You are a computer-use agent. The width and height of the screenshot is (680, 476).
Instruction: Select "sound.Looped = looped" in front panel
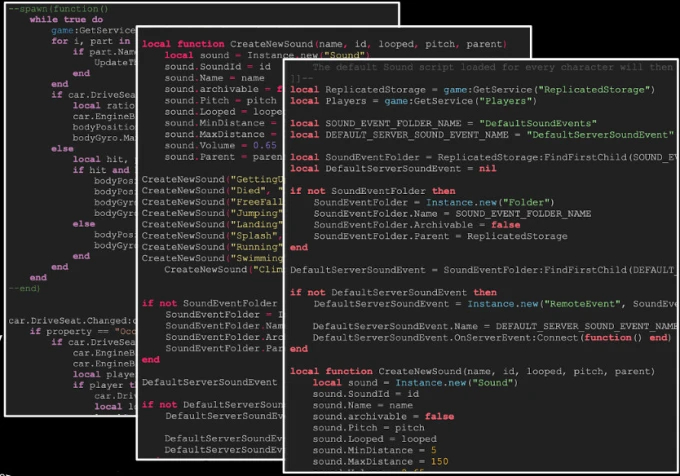[x=375, y=439]
